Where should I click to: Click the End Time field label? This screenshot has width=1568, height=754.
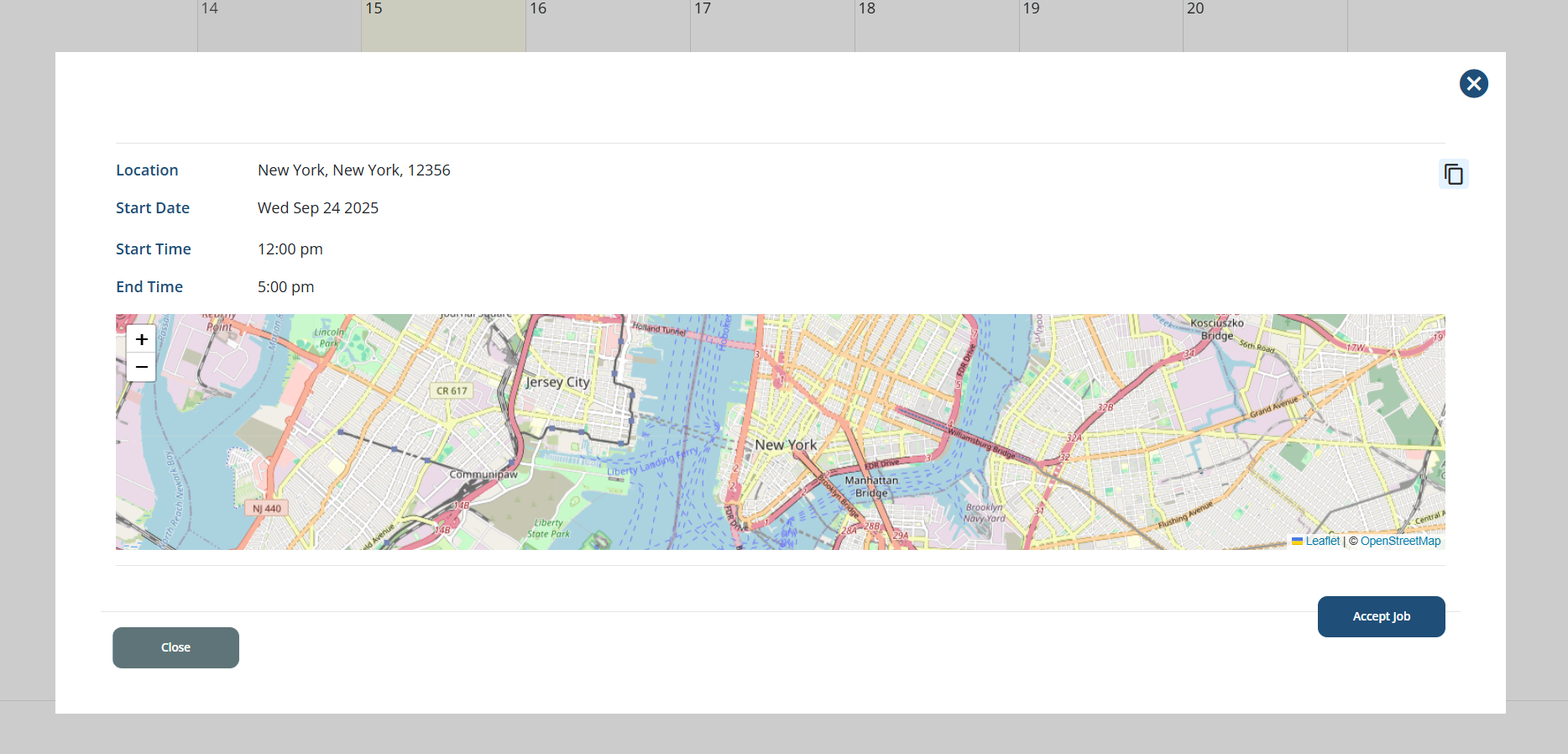click(149, 287)
